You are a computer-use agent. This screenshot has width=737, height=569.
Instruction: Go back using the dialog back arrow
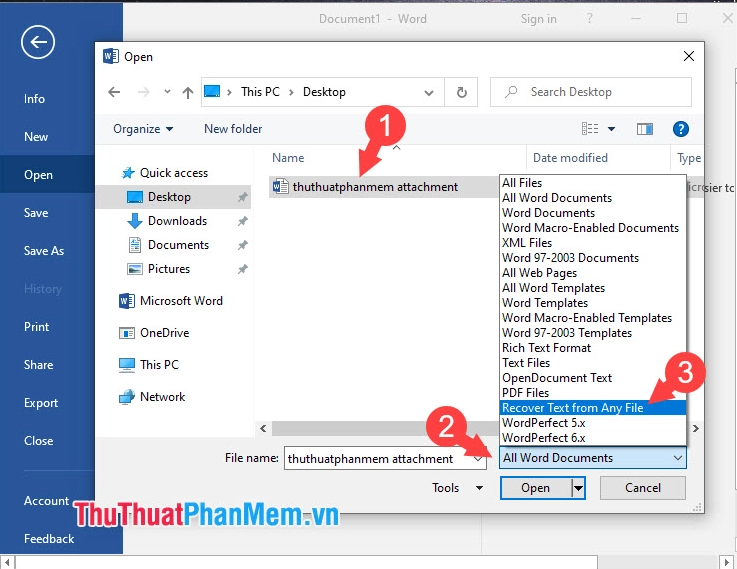pyautogui.click(x=114, y=92)
